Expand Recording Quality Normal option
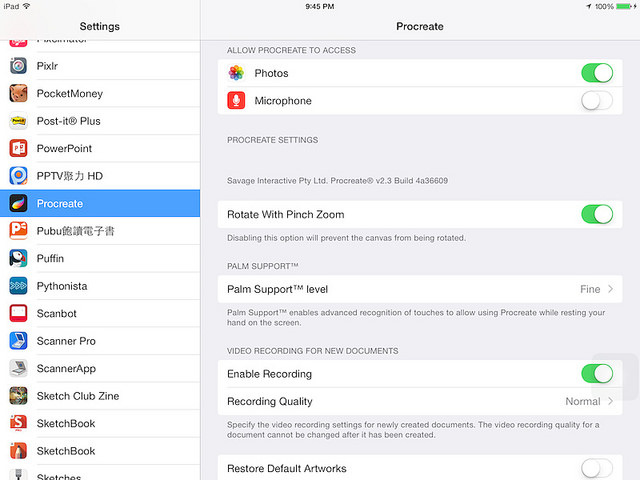640x480 pixels. (589, 401)
